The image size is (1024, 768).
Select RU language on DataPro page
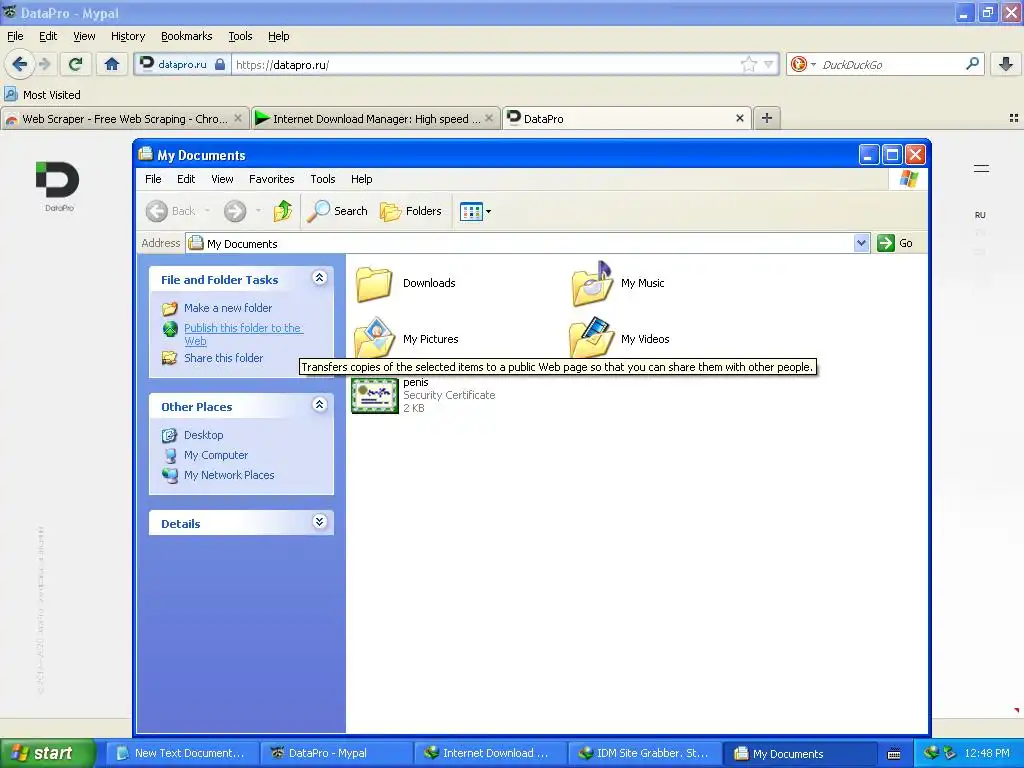pos(980,215)
